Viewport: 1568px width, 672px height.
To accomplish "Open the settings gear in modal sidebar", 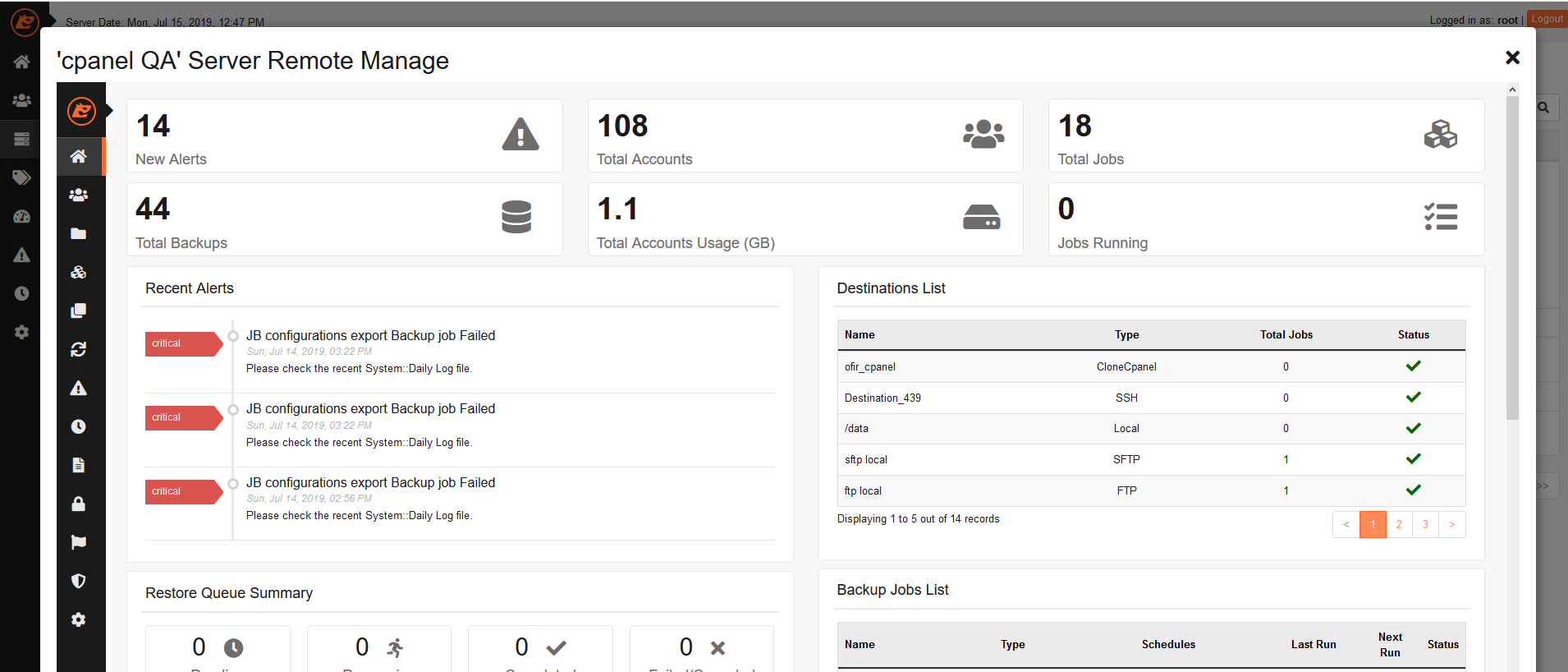I will coord(79,619).
